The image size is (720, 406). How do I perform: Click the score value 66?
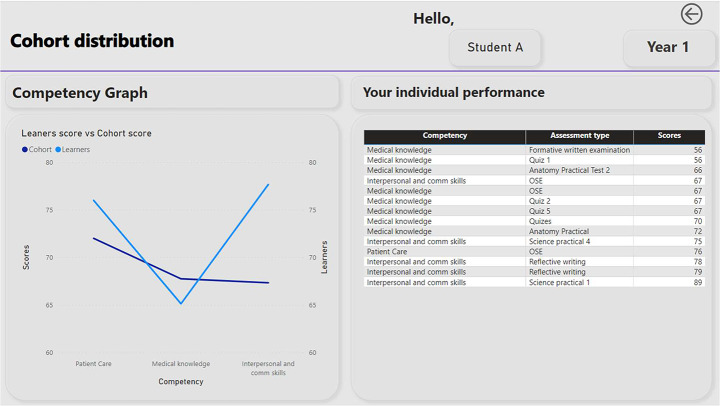698,170
